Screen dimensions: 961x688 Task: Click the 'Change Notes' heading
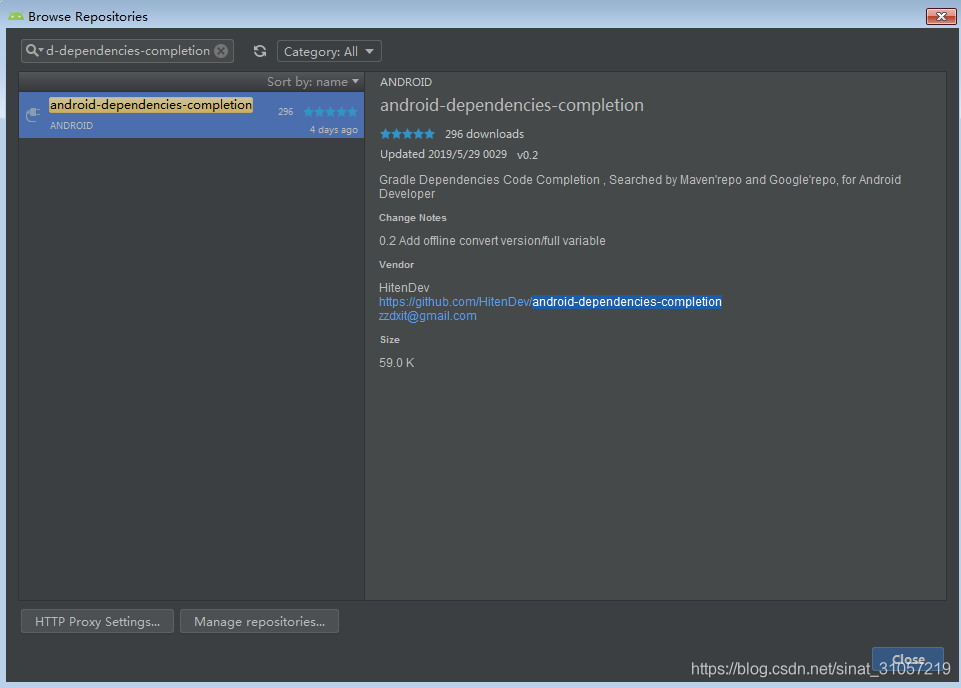pyautogui.click(x=412, y=218)
